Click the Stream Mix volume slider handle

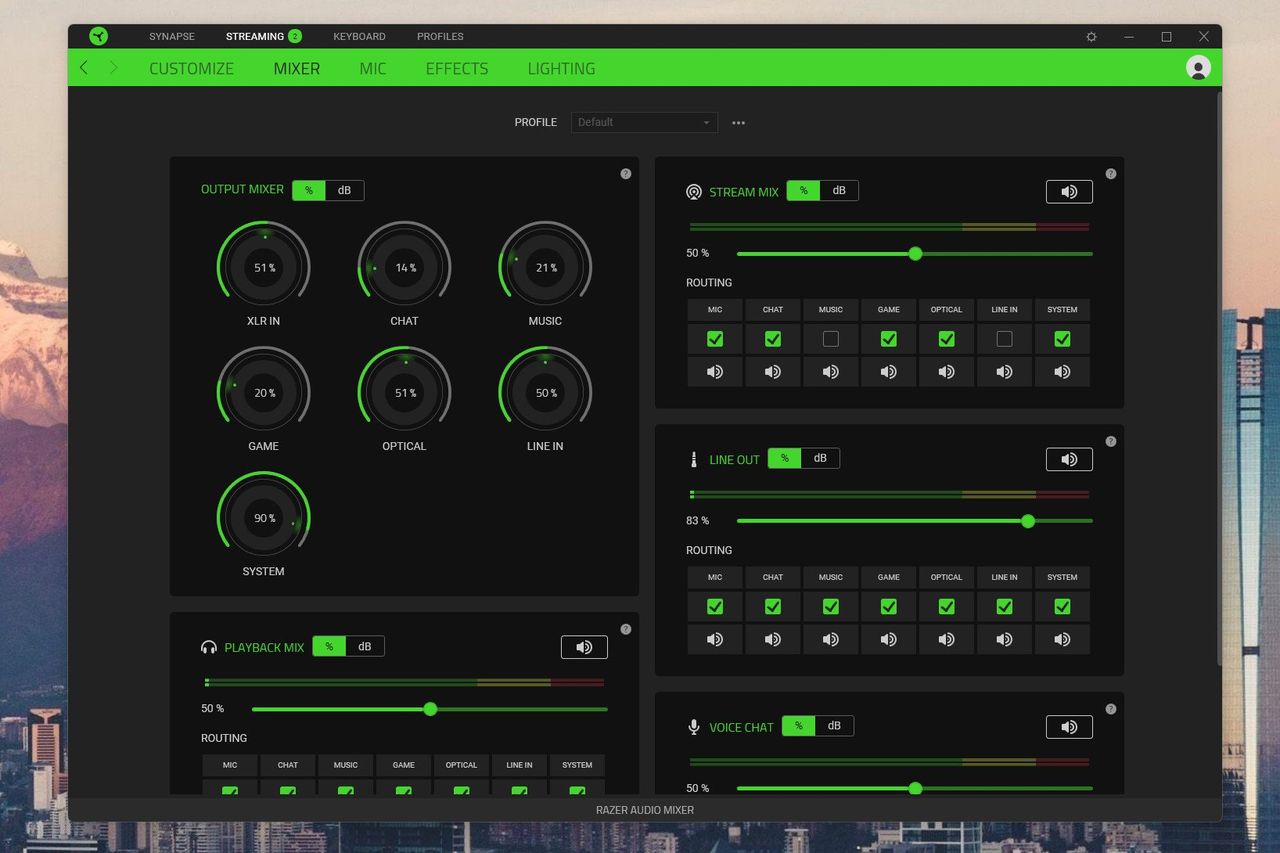(915, 254)
